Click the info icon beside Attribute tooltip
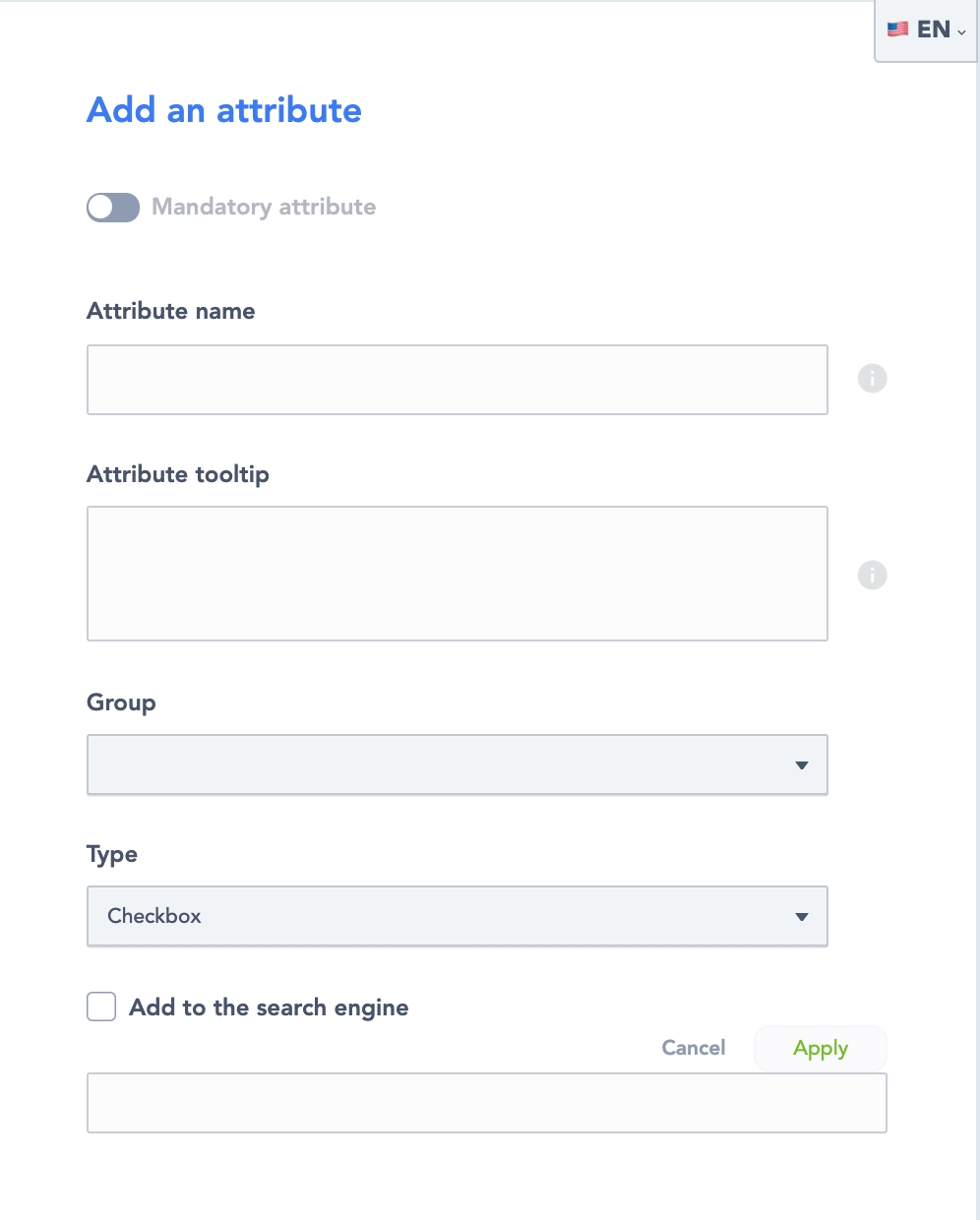Image resolution: width=980 pixels, height=1220 pixels. [872, 575]
